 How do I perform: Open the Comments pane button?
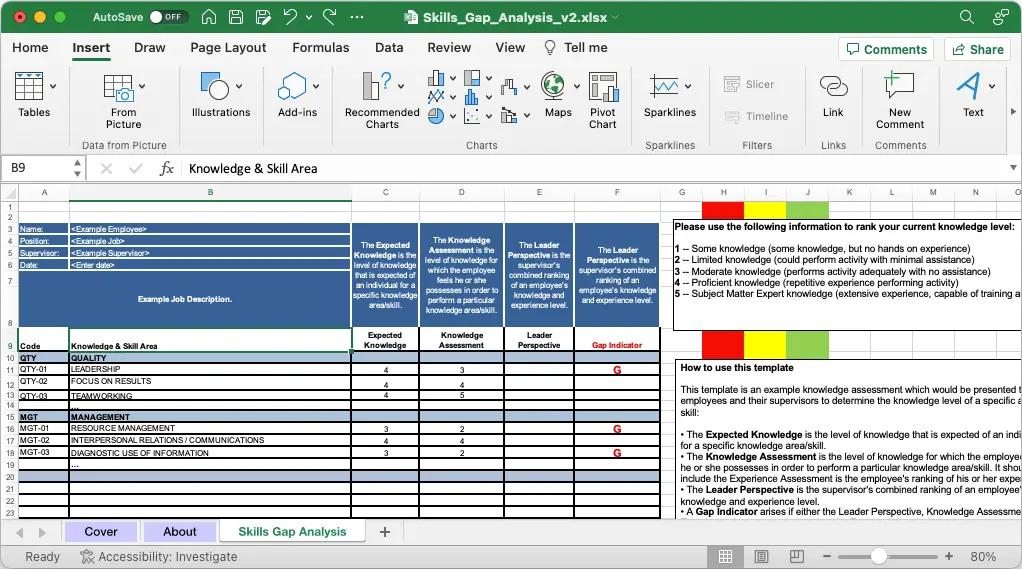tap(886, 50)
